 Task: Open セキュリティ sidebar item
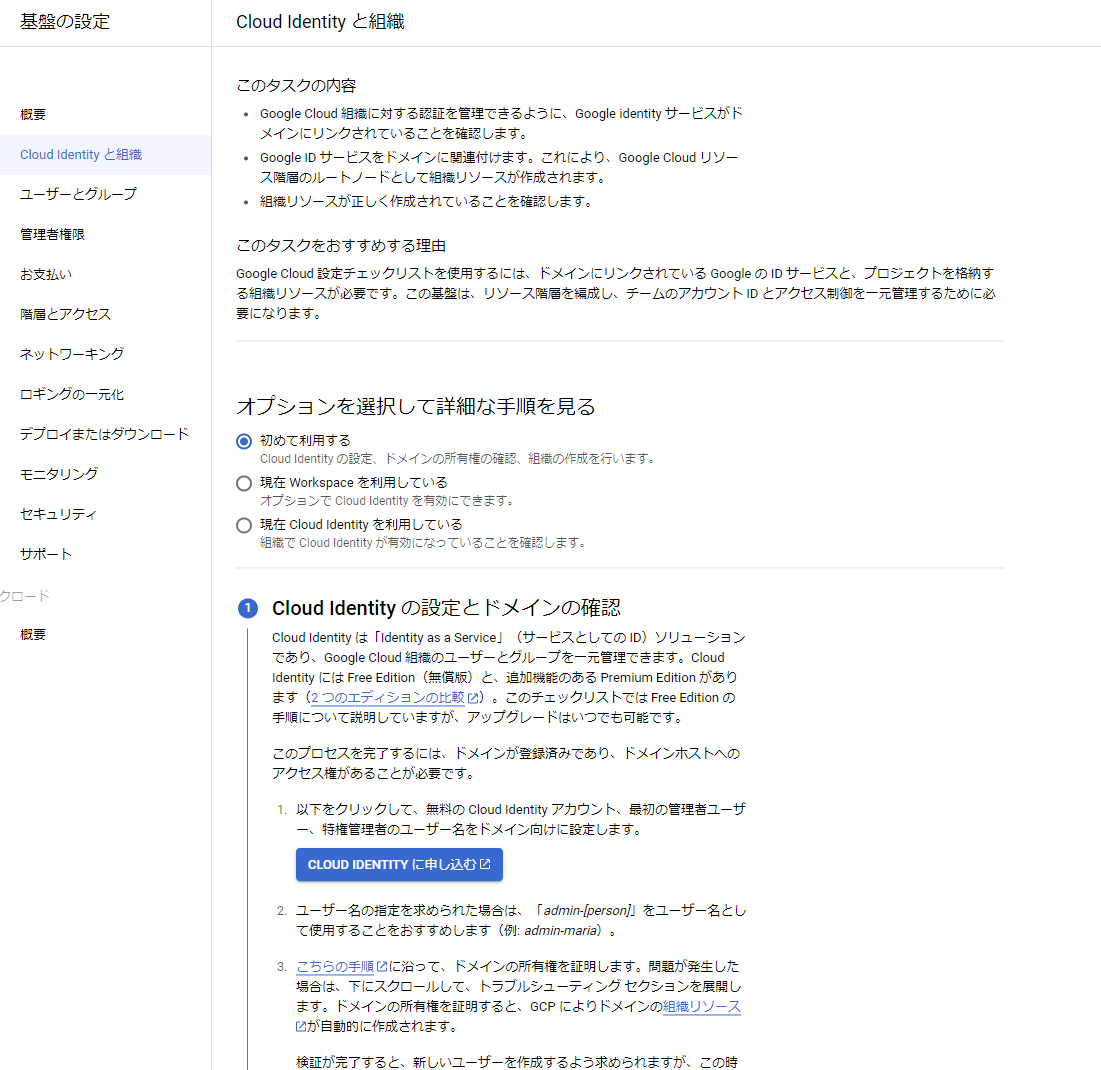coord(58,514)
